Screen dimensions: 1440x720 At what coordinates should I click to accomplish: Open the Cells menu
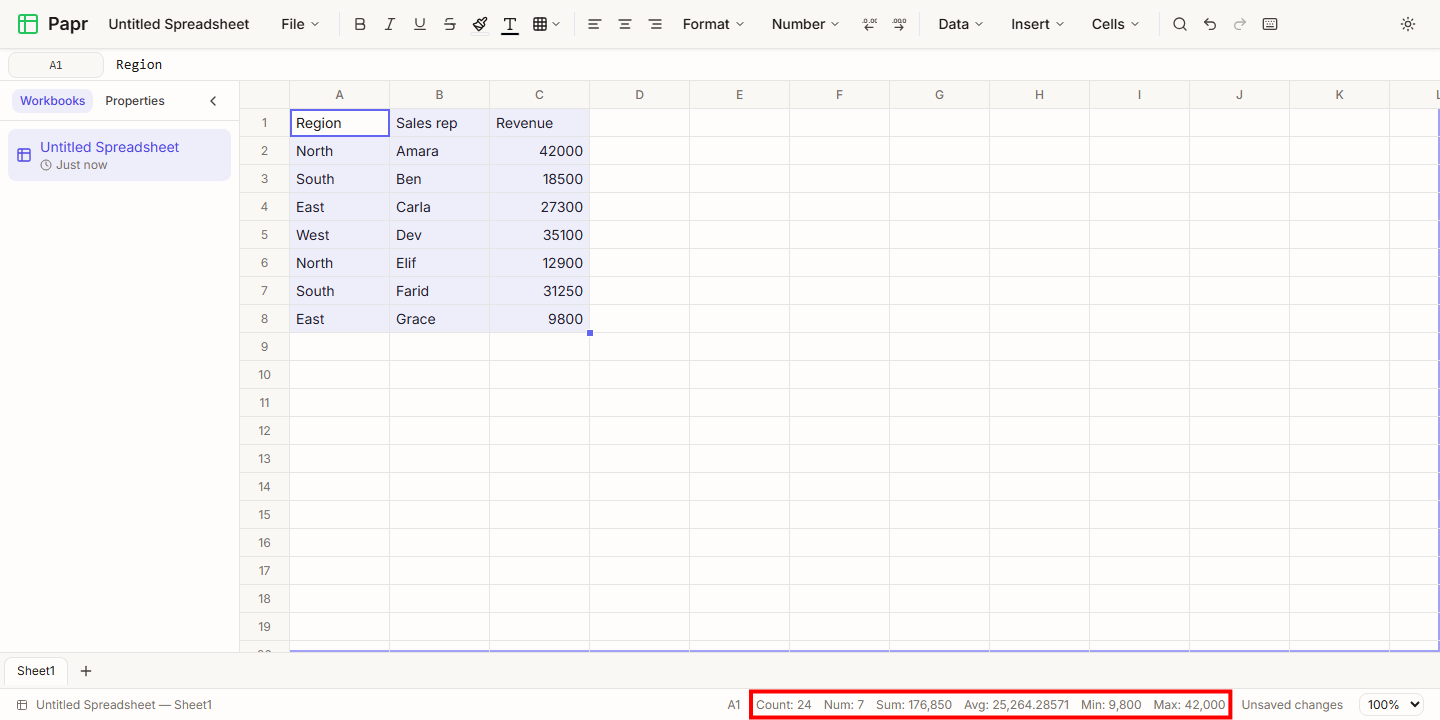click(x=1116, y=24)
